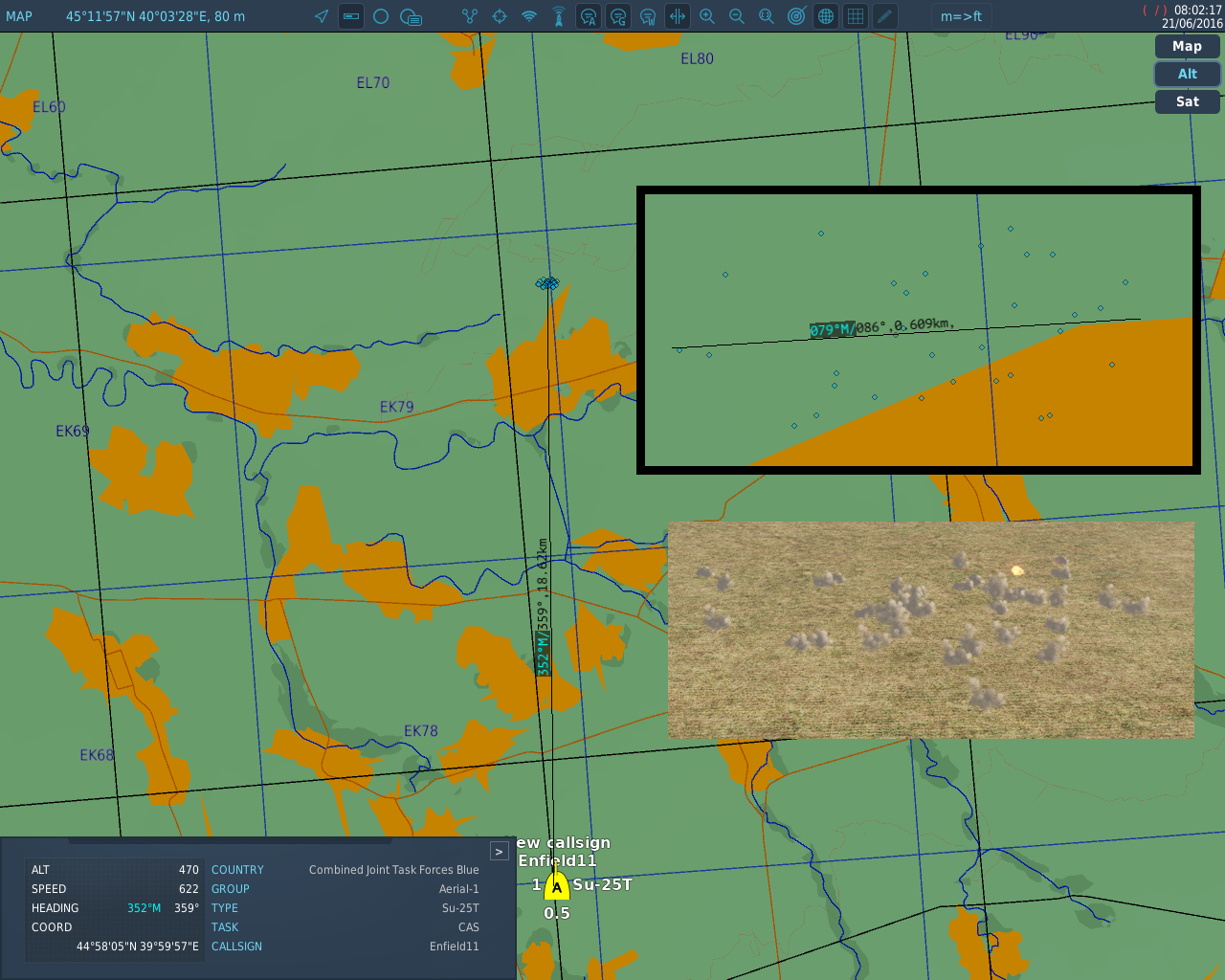1225x980 pixels.
Task: Click the TYPE field label
Action: pos(225,908)
